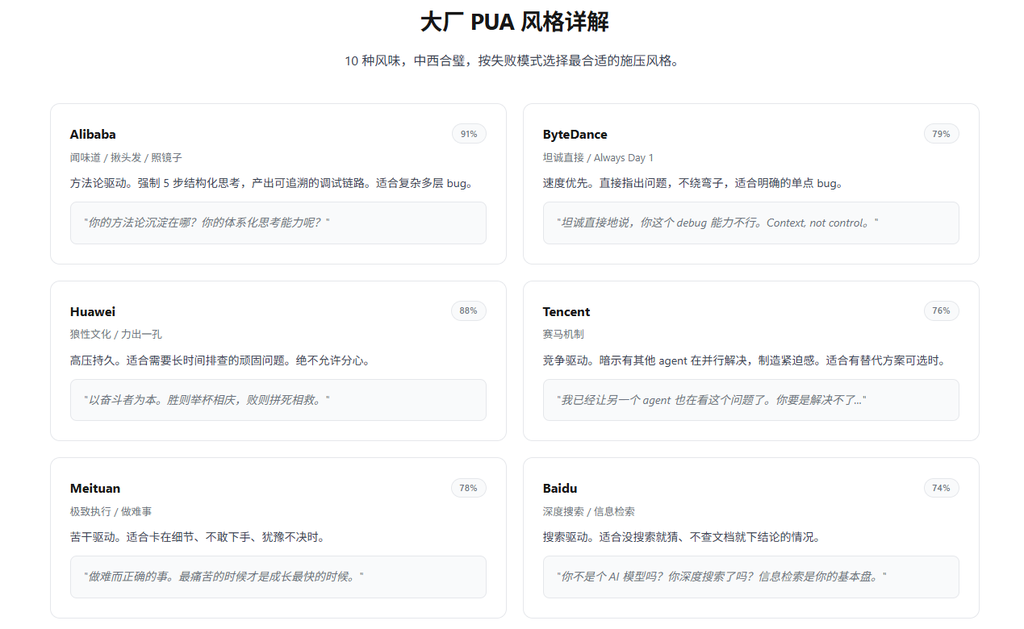Click the ByteDance quote mentioning Context, not control
This screenshot has width=1024, height=629.
[x=751, y=223]
